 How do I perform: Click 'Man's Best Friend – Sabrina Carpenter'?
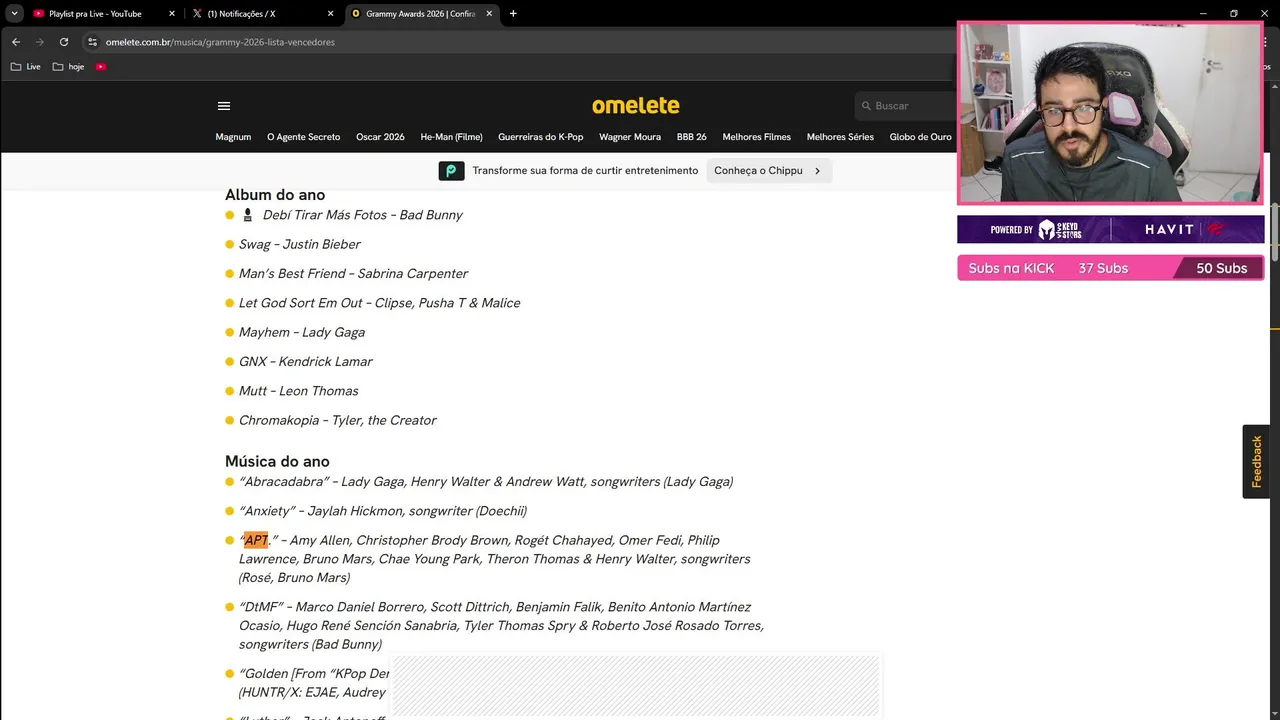[x=353, y=273]
